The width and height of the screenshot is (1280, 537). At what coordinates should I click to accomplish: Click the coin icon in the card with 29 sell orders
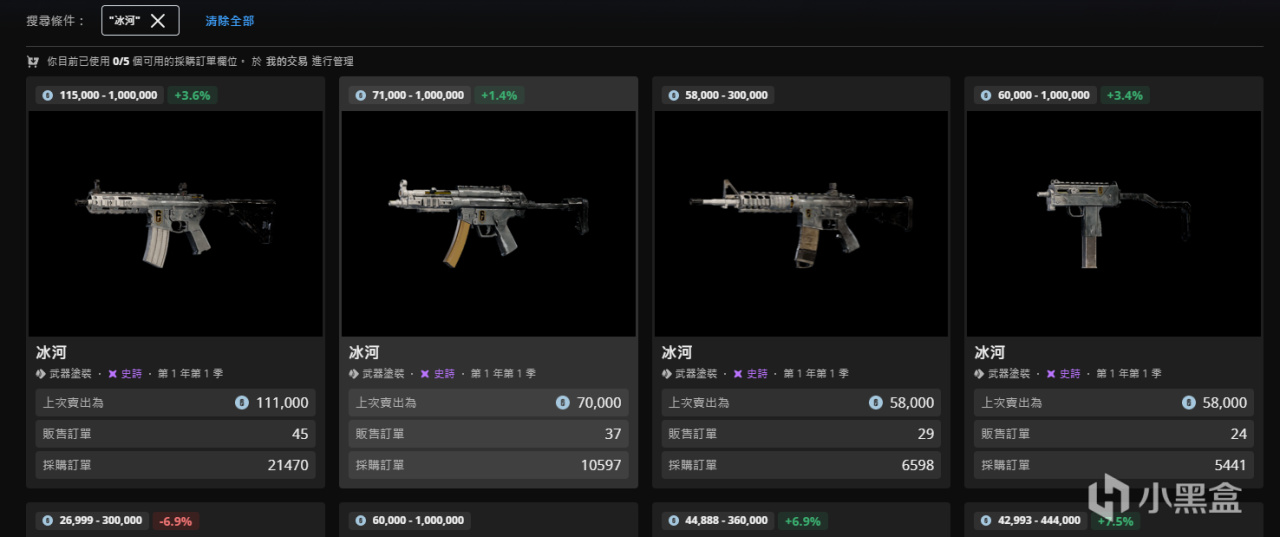(x=875, y=403)
